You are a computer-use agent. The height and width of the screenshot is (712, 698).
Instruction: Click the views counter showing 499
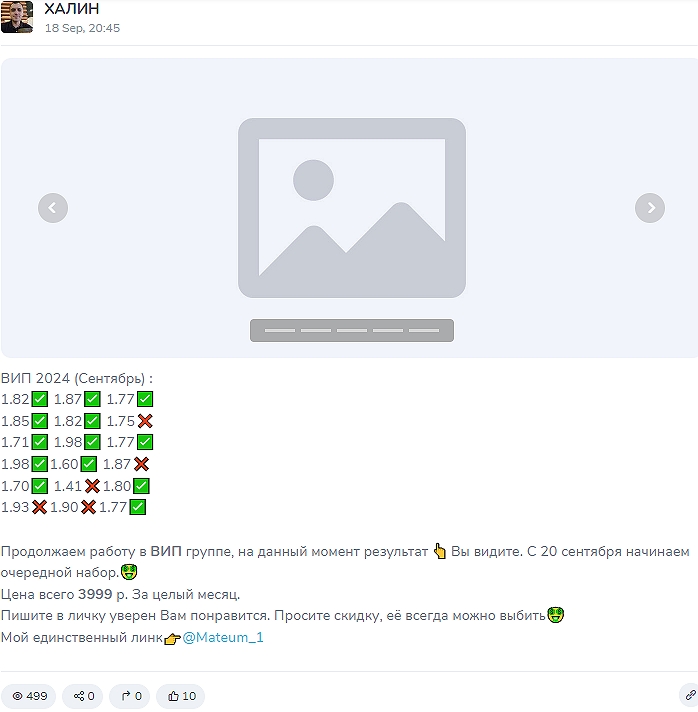coord(29,696)
